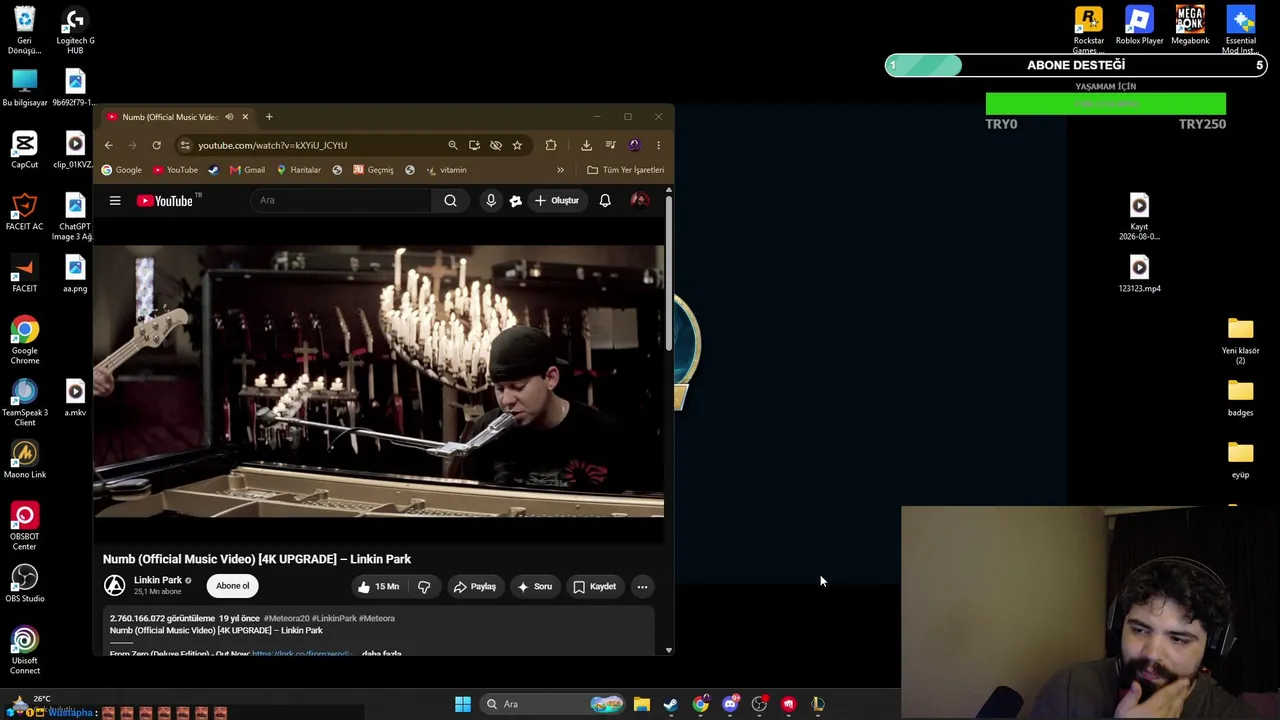Like the video with 15 Mn
Viewport: 1280px width, 720px height.
(x=378, y=587)
